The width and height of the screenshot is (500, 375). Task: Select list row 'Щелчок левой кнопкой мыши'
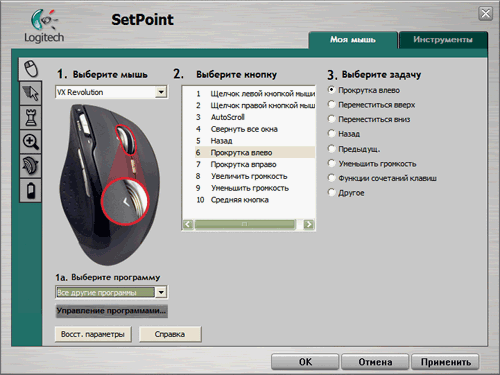click(x=255, y=94)
